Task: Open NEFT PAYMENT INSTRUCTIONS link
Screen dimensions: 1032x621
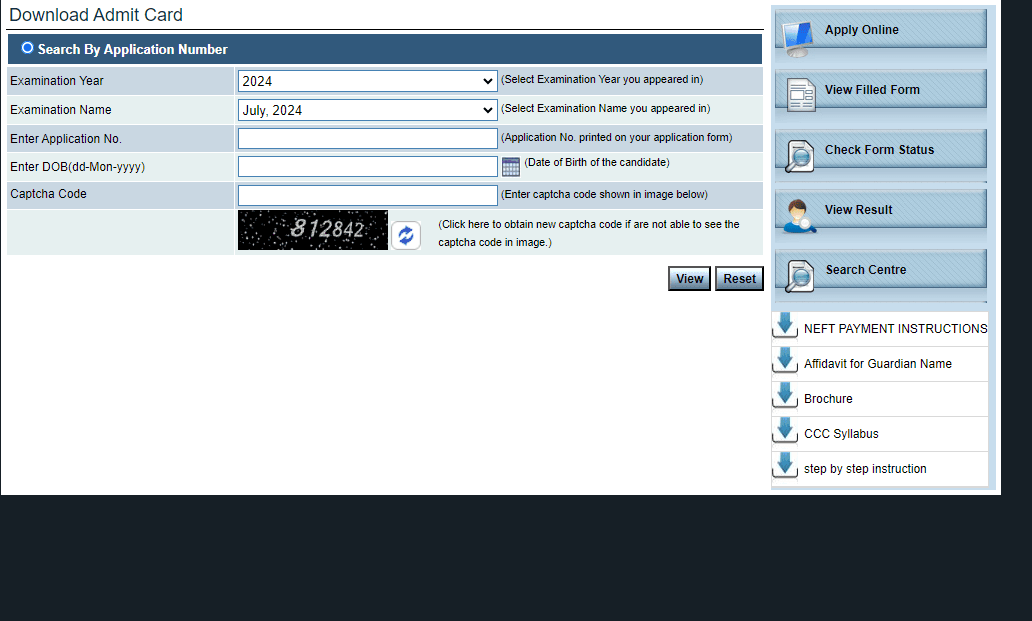Action: click(895, 329)
